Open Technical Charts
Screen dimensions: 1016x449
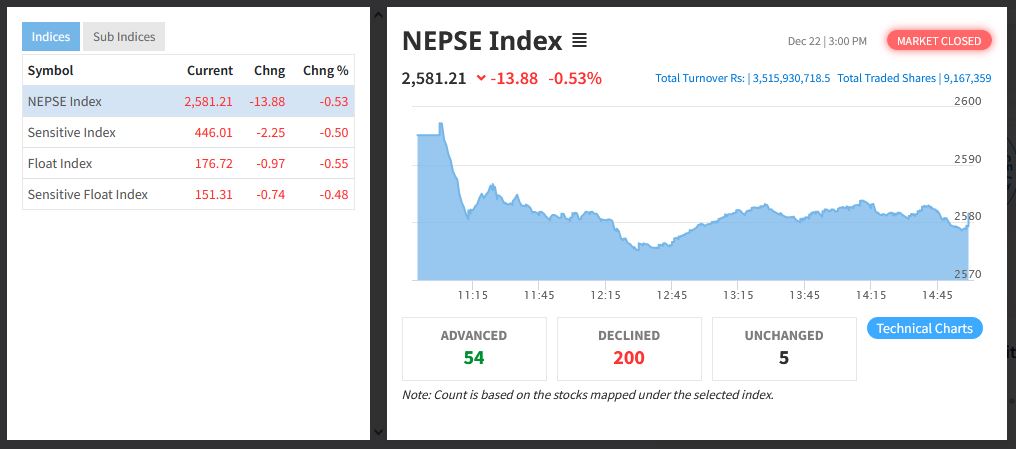coord(924,328)
